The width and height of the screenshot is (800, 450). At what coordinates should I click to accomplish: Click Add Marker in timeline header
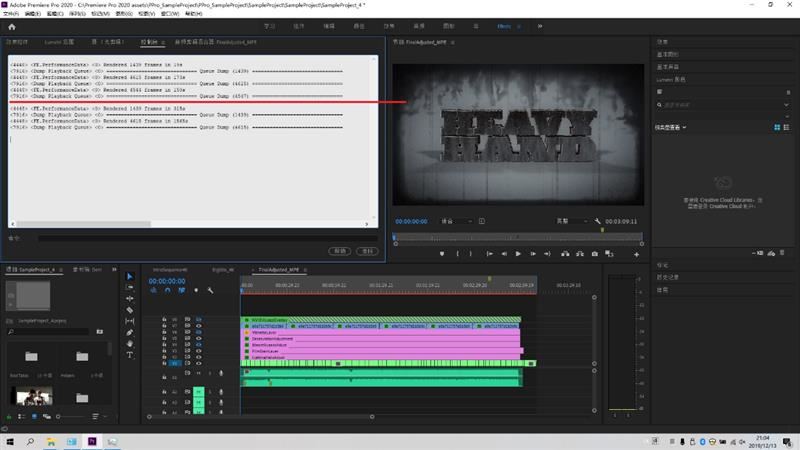196,290
